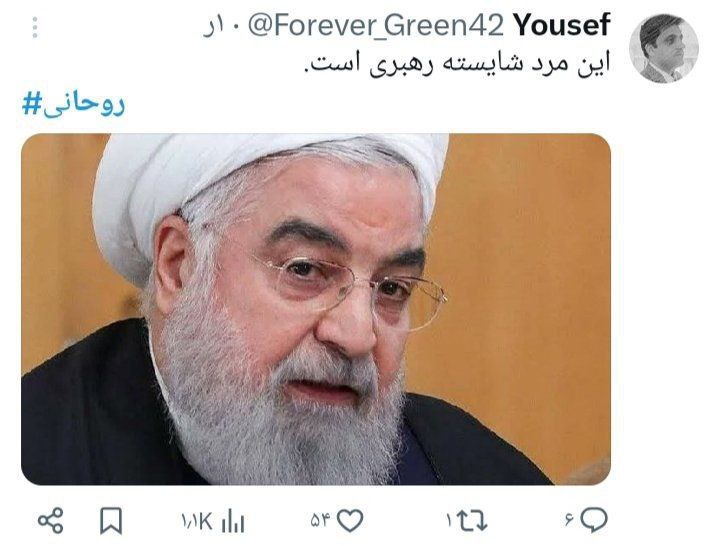
Task: Open the three-dot more options menu
Action: (35, 28)
